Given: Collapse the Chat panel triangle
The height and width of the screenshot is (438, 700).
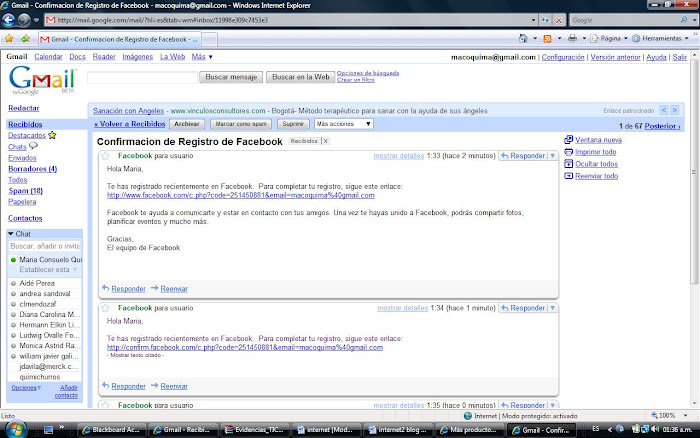Looking at the screenshot, I should click(x=11, y=234).
